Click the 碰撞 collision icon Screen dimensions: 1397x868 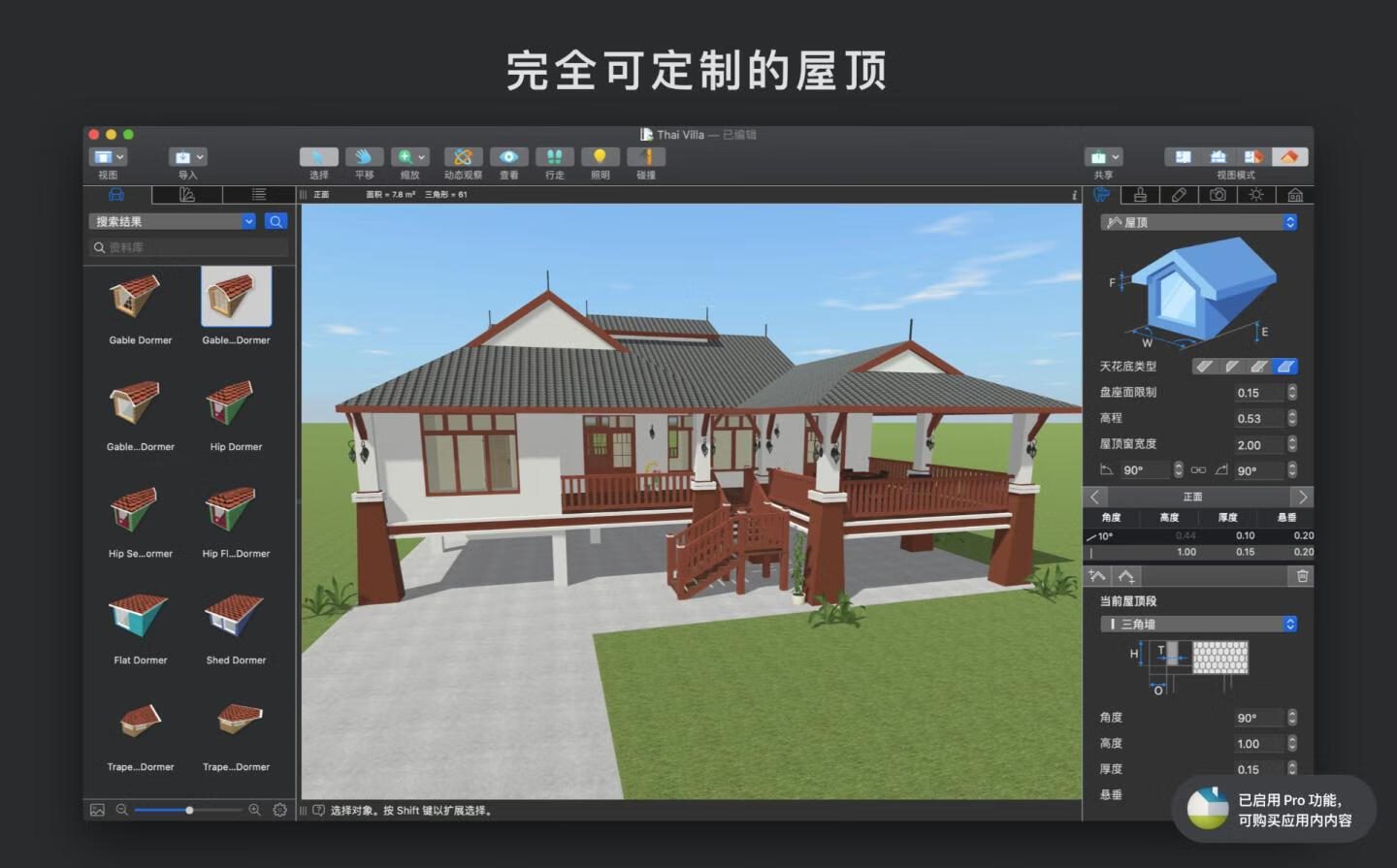click(645, 157)
